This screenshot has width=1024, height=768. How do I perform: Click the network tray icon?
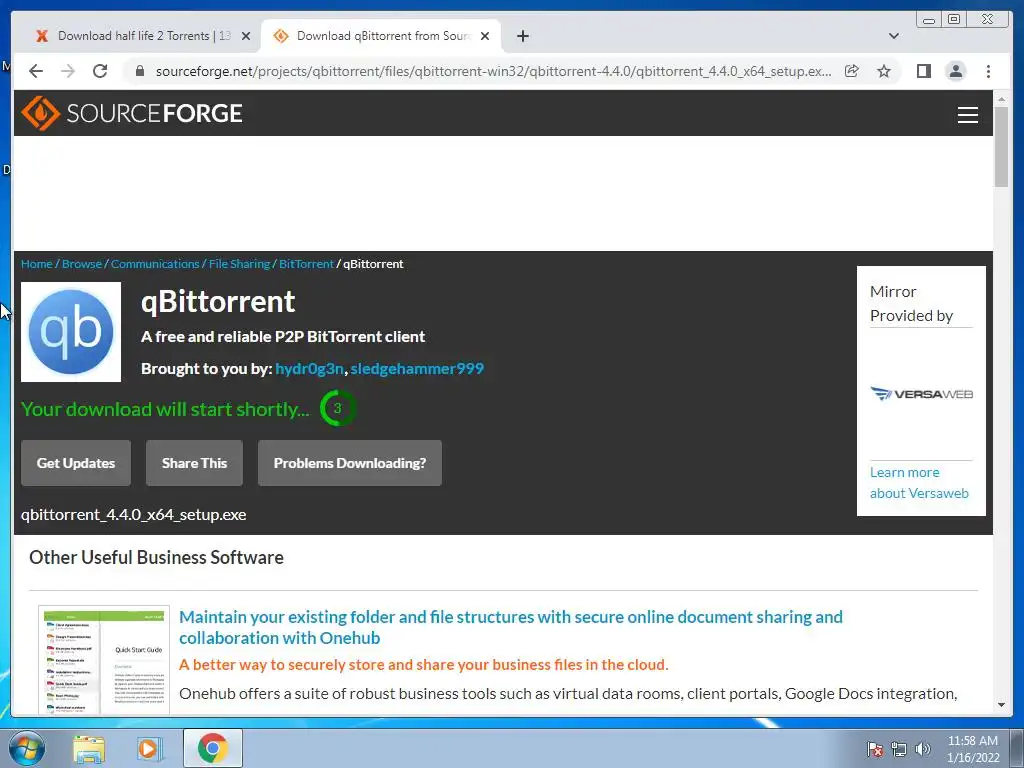(x=899, y=749)
